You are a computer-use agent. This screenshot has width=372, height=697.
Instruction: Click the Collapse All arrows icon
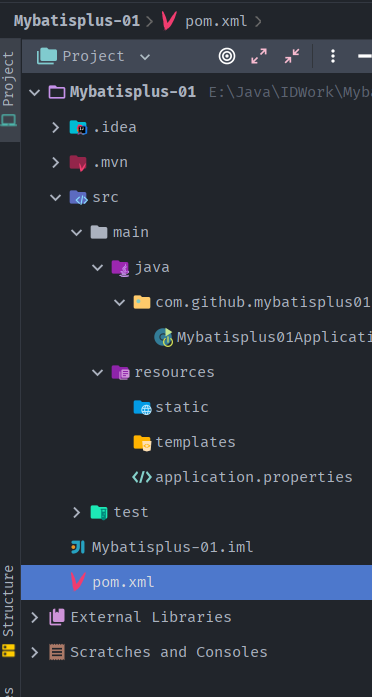click(x=292, y=56)
